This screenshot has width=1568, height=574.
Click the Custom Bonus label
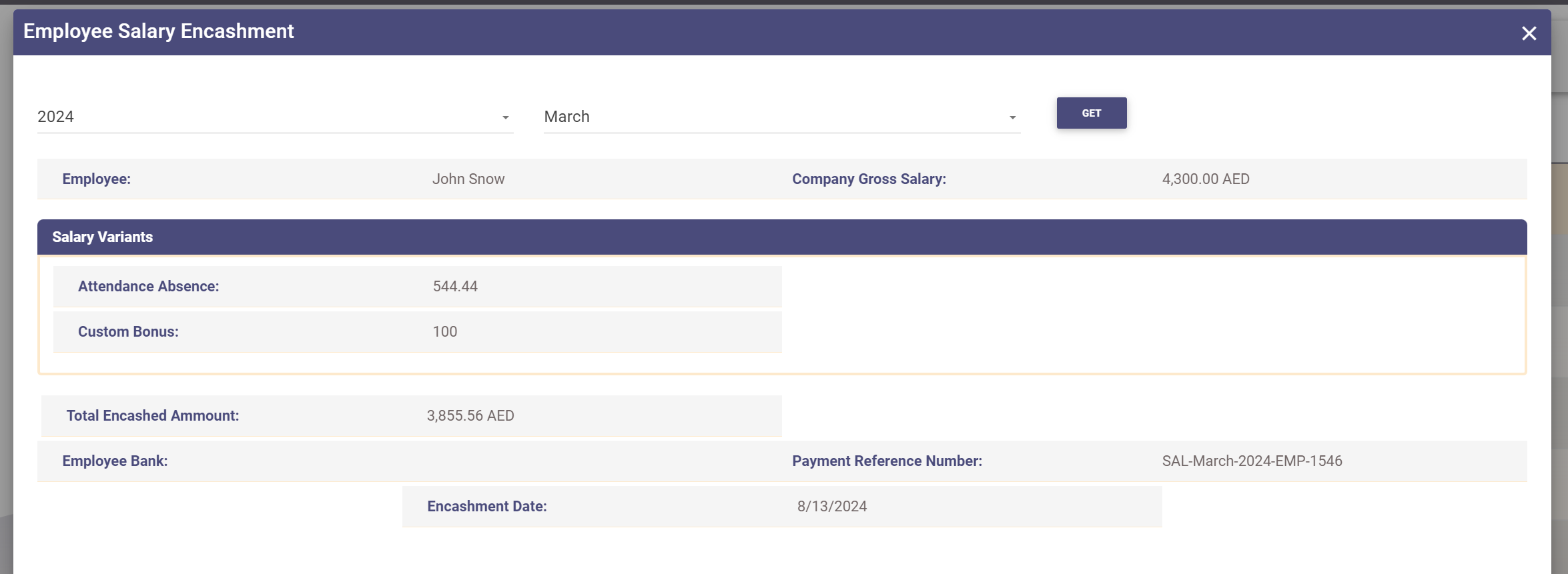[x=128, y=332]
